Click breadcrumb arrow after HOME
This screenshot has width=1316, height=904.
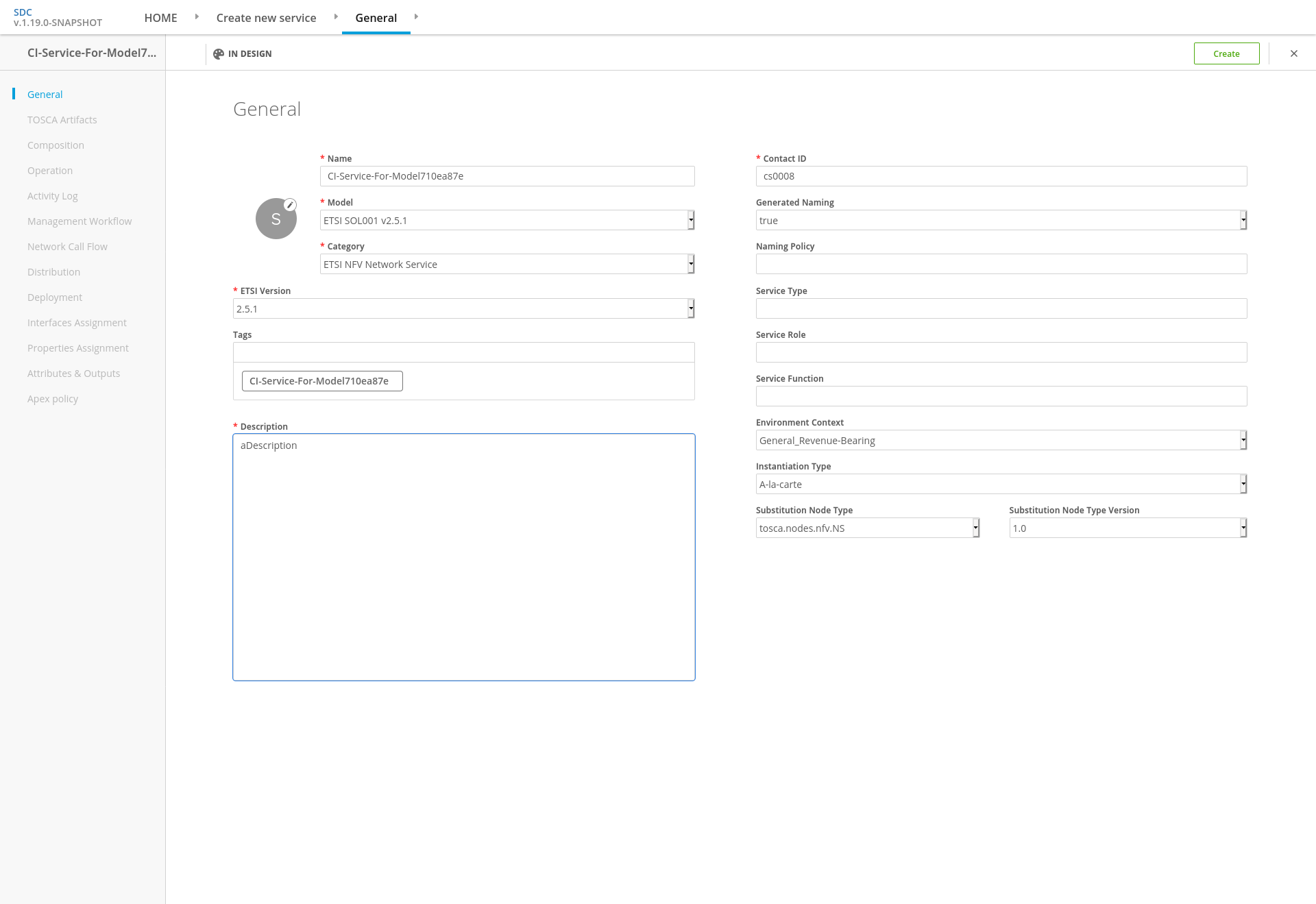(197, 16)
